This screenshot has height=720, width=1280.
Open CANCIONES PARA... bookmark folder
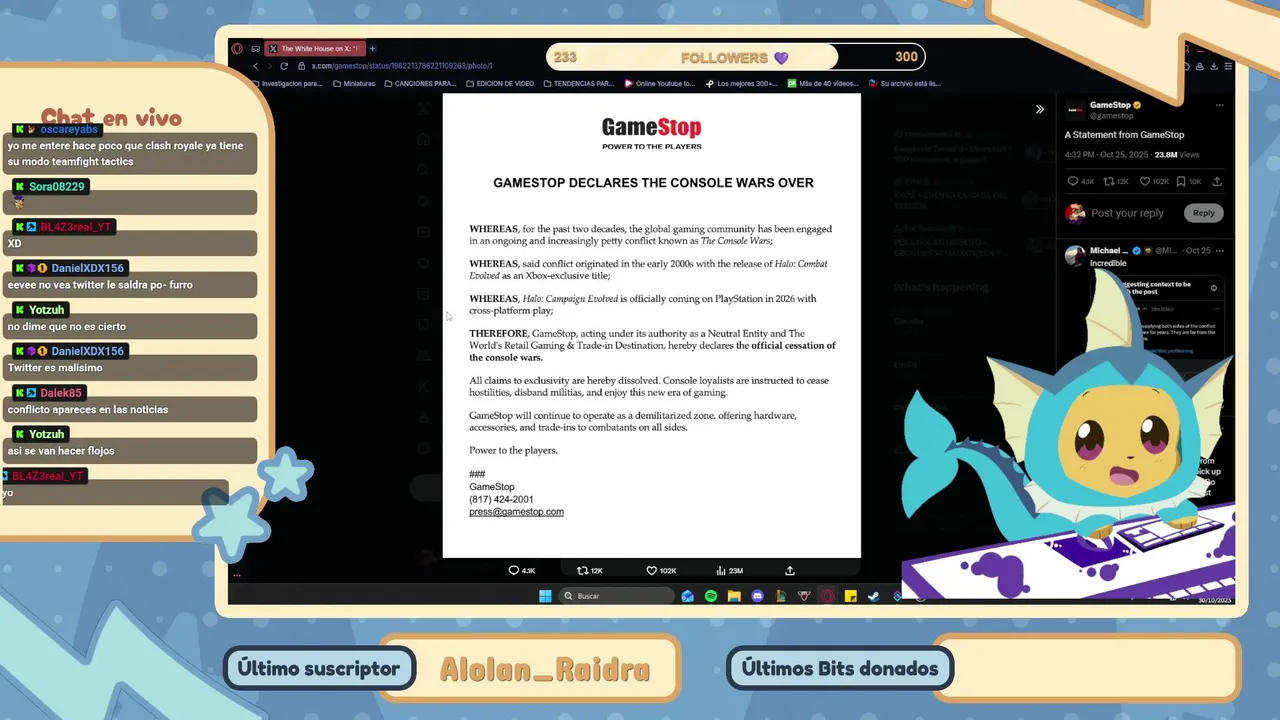coord(420,84)
